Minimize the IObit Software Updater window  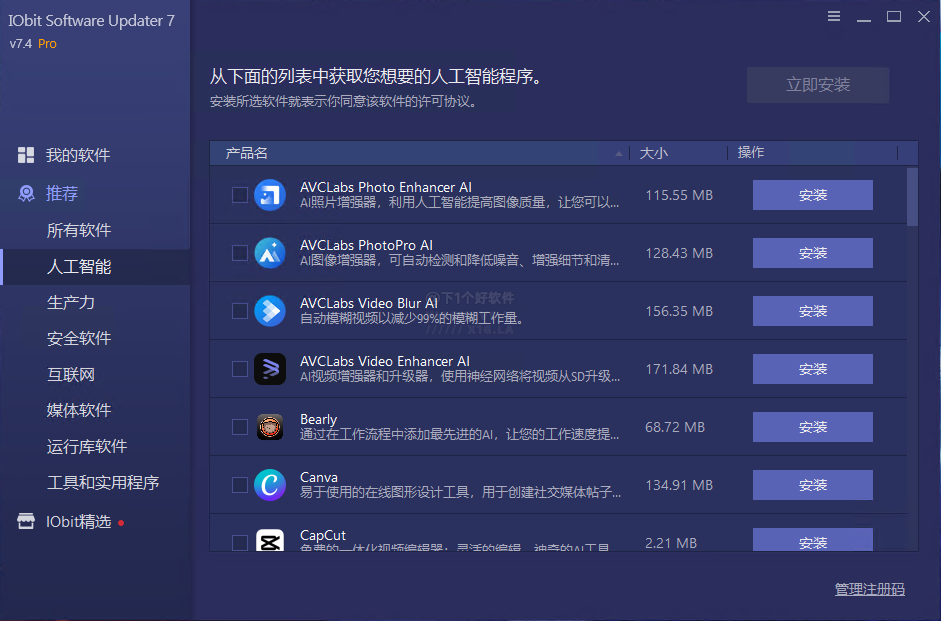tap(864, 20)
